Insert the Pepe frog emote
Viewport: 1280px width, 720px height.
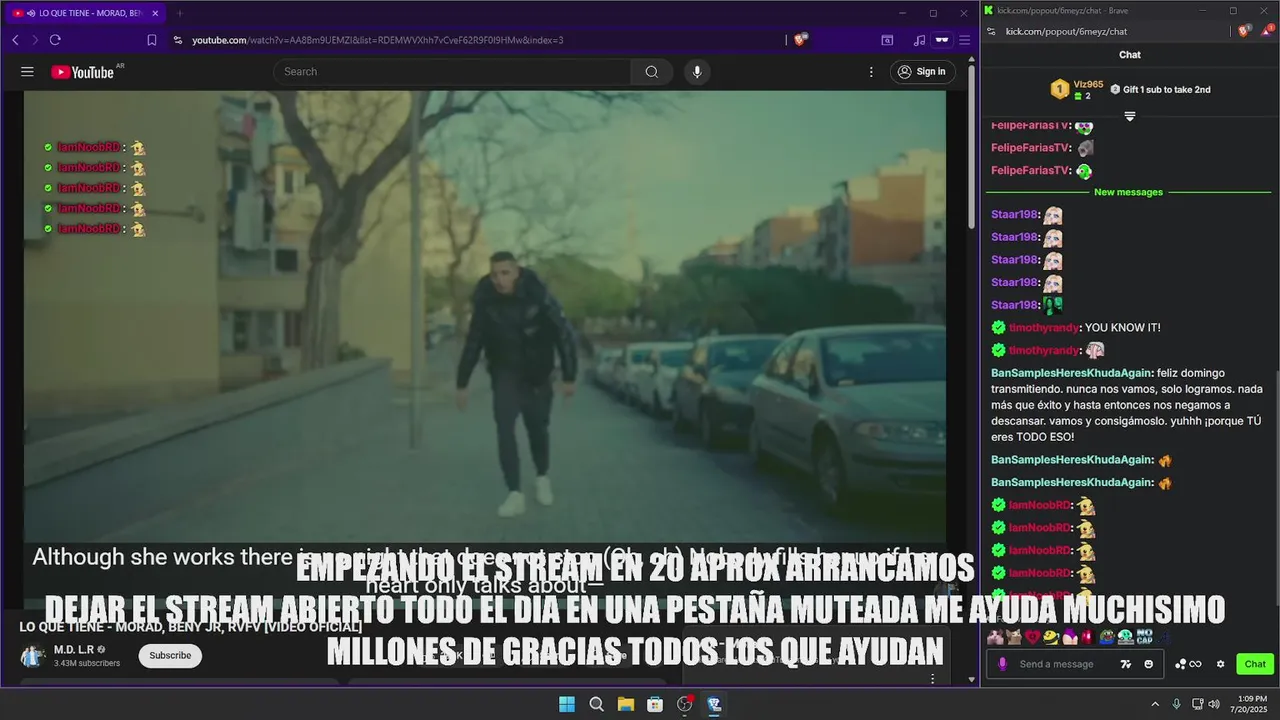coord(1108,637)
